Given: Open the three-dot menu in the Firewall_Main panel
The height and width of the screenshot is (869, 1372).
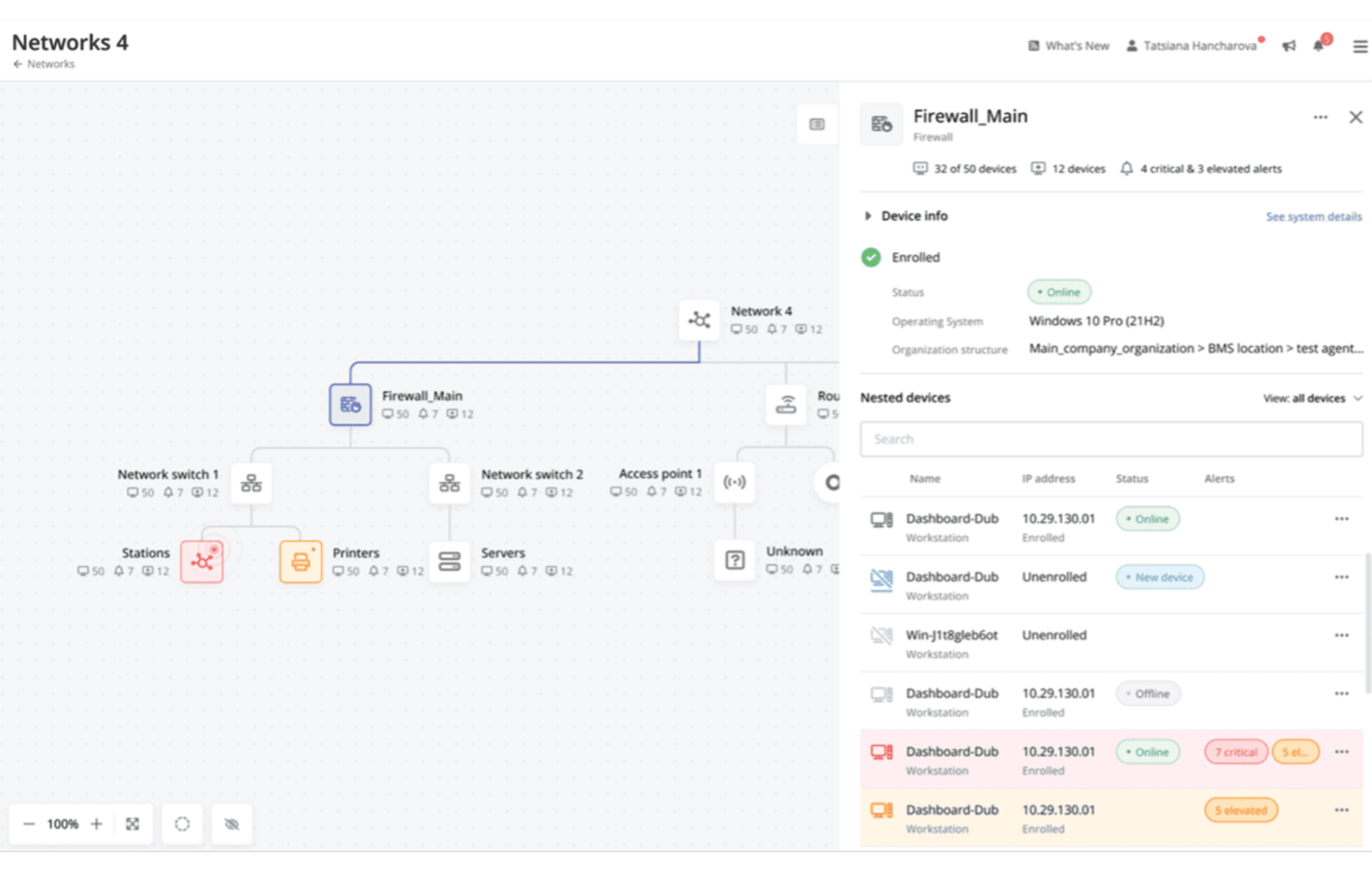Looking at the screenshot, I should [x=1320, y=117].
